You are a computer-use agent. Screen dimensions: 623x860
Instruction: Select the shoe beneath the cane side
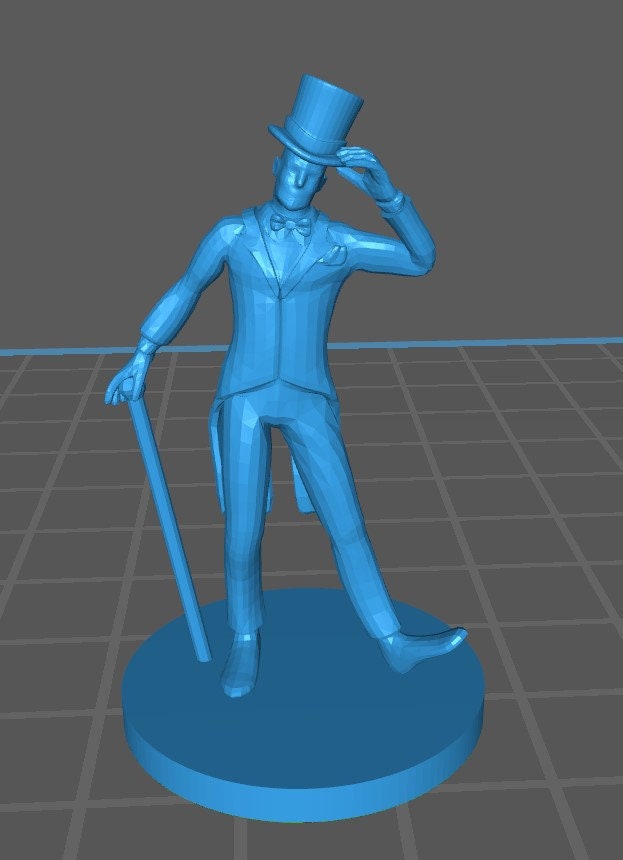(x=240, y=670)
